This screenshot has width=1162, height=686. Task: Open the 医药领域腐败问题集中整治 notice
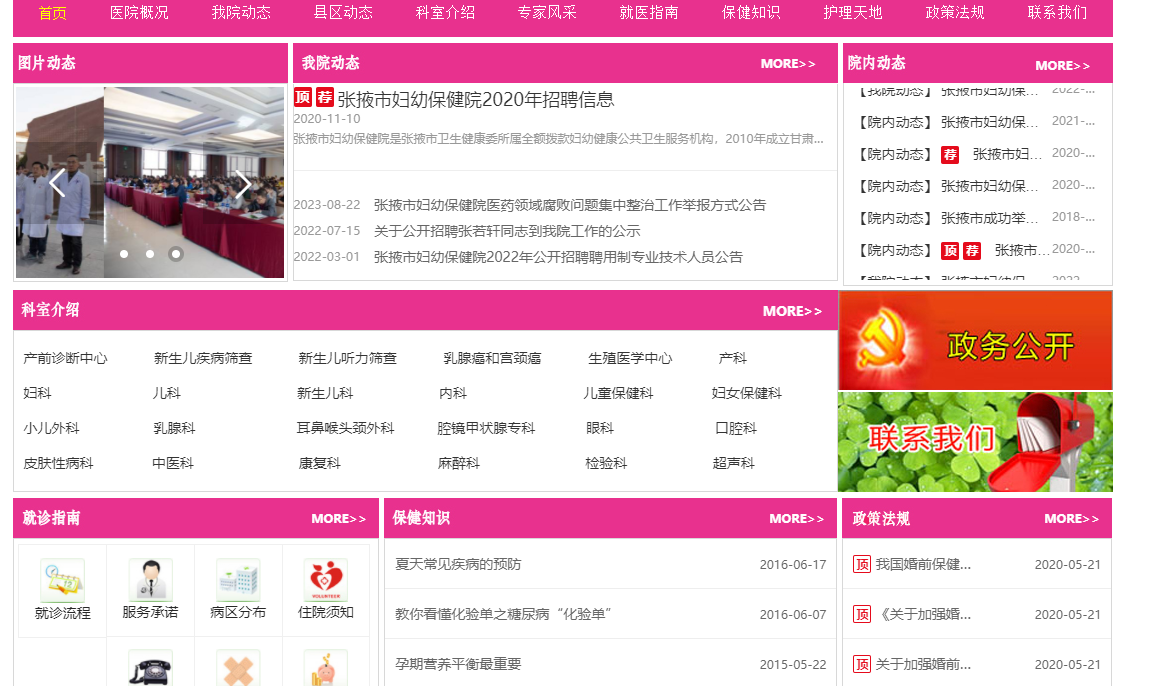pos(570,205)
